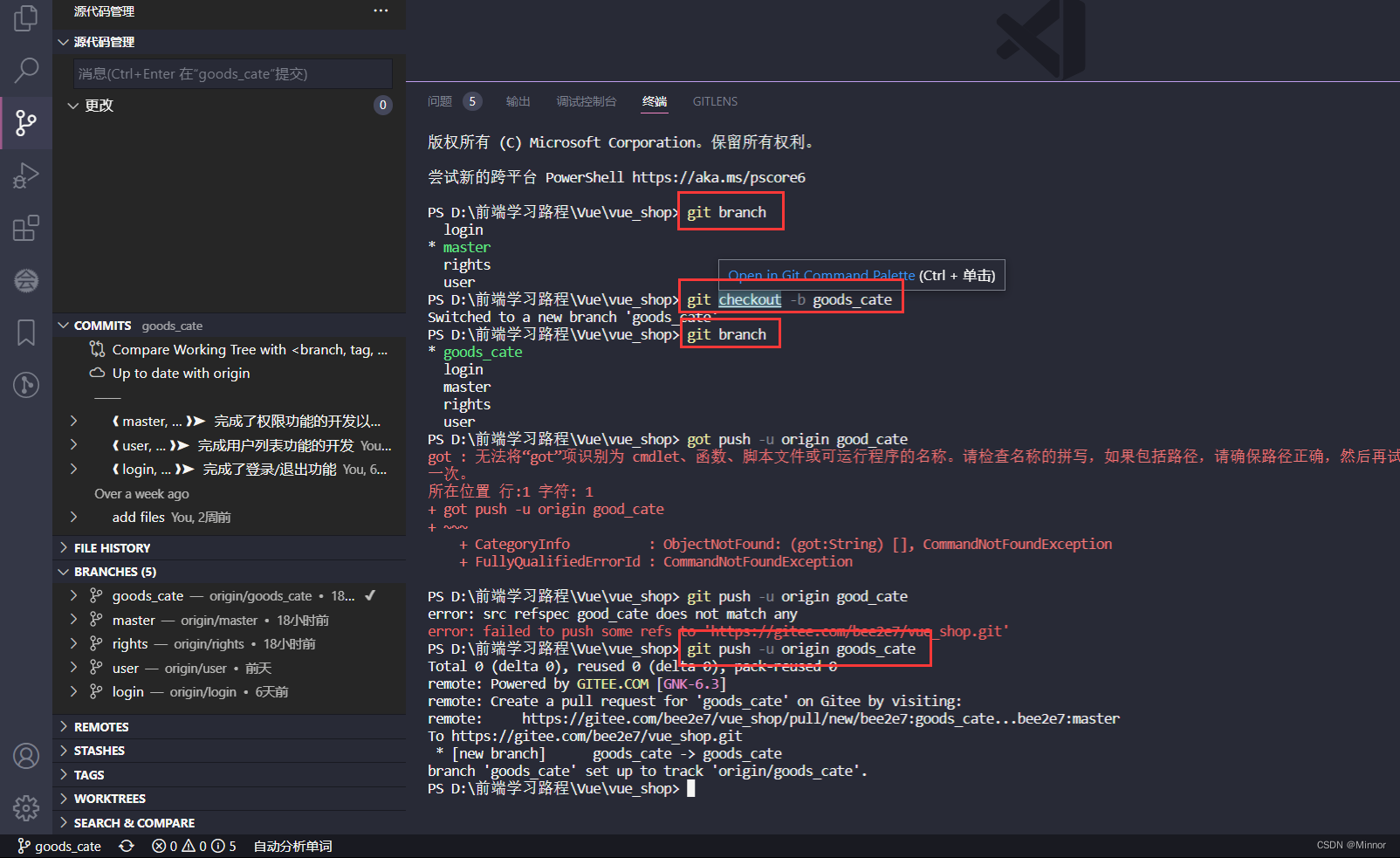Open the Accounts menu icon
This screenshot has width=1400, height=858.
coord(26,756)
